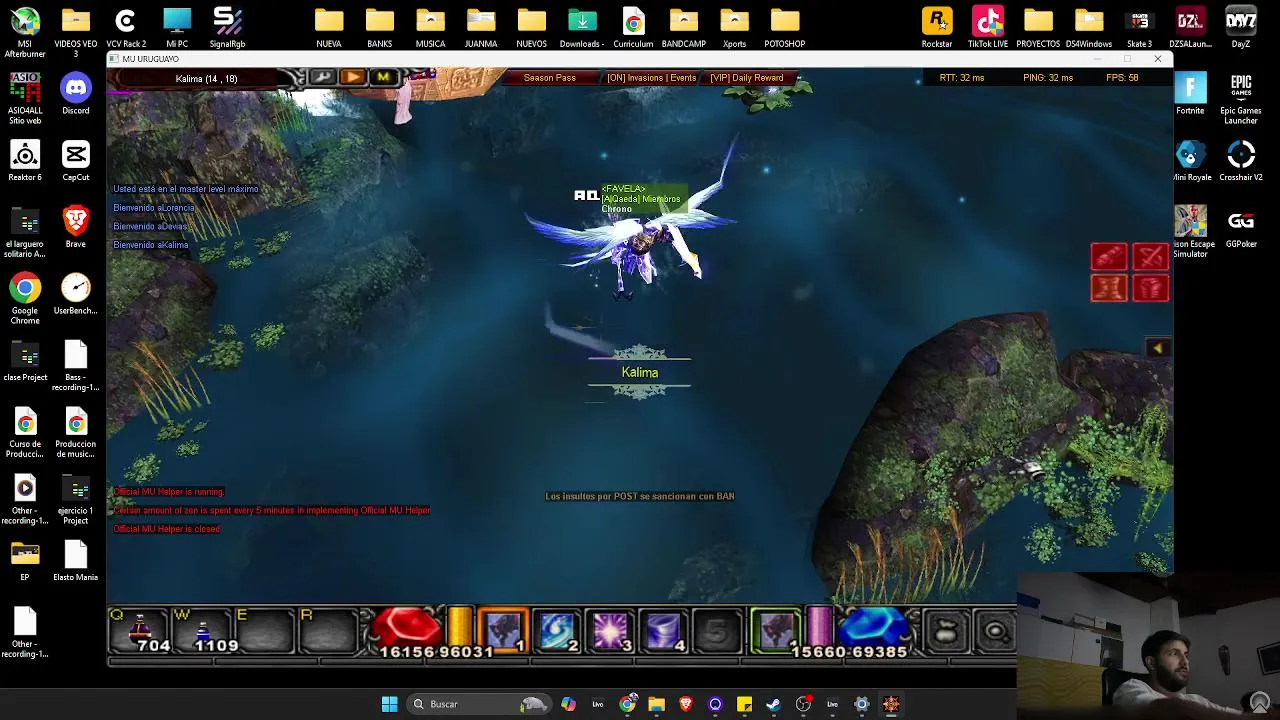Click 'Los insultos por POST se sancionan con BAN'
Viewport: 1280px width, 720px height.
(639, 496)
